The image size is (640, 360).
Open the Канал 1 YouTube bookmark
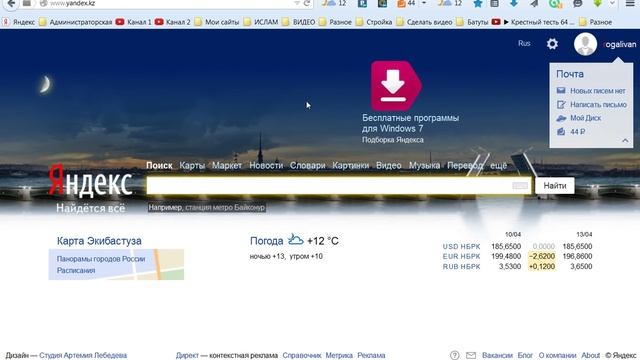(133, 22)
